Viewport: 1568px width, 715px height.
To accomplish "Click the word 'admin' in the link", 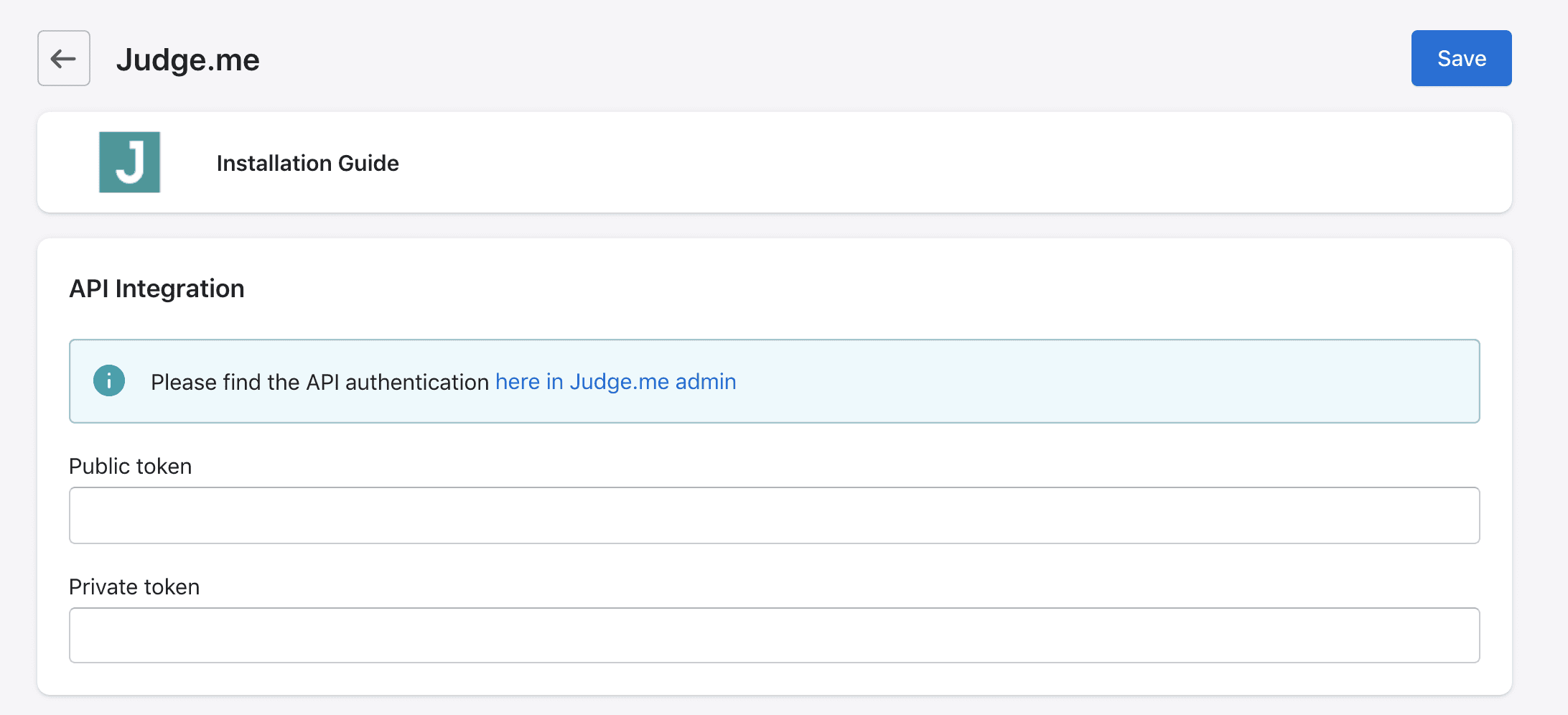I will 706,382.
